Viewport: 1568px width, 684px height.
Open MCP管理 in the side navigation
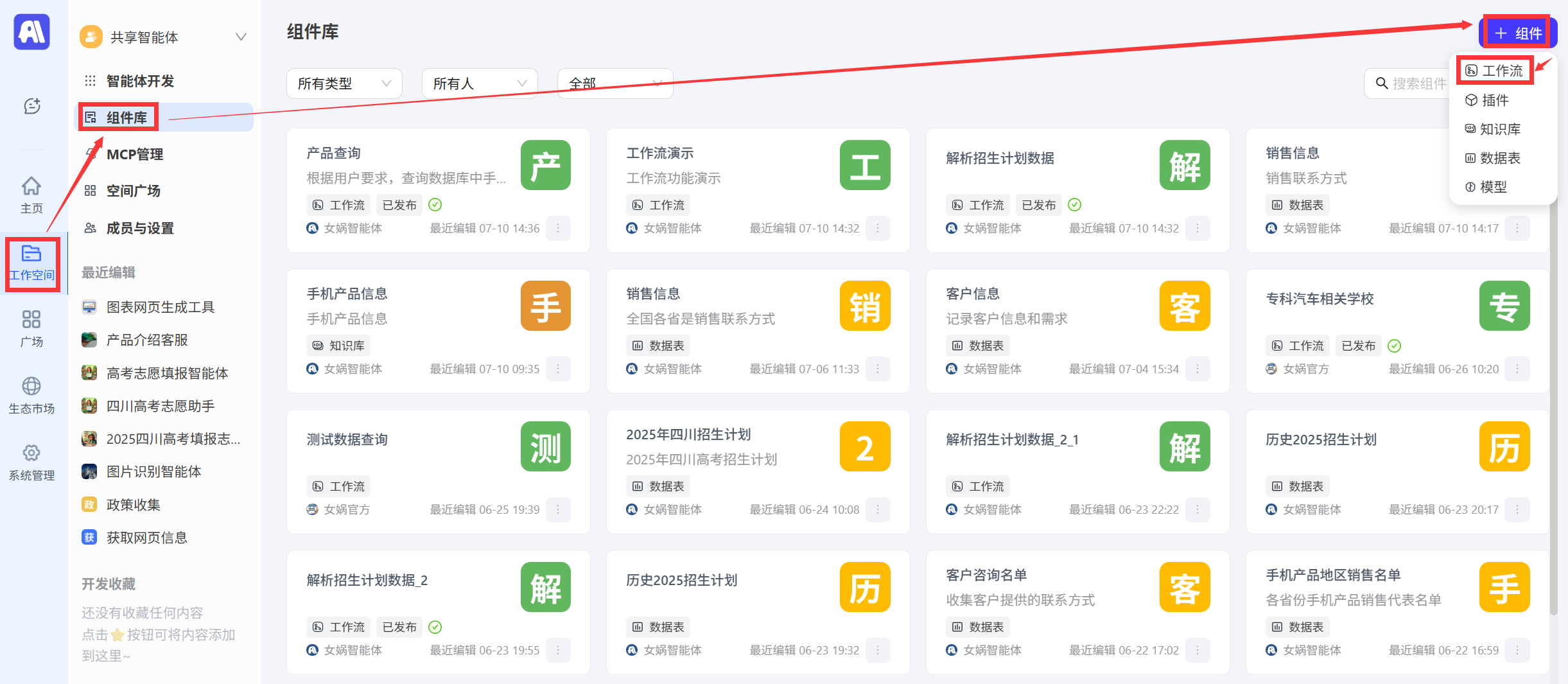click(135, 154)
